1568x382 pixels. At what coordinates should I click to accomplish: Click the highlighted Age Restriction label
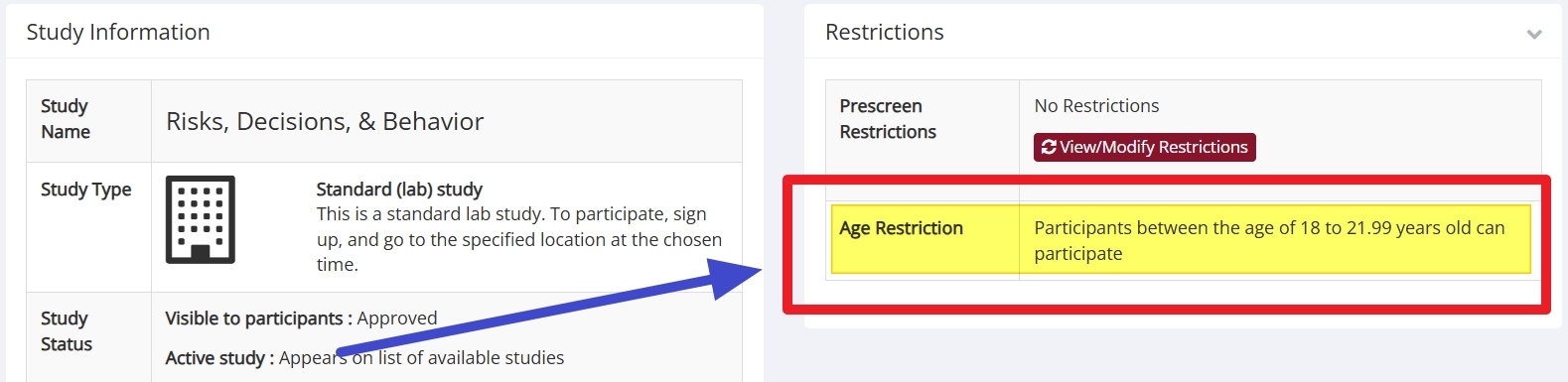(x=901, y=228)
